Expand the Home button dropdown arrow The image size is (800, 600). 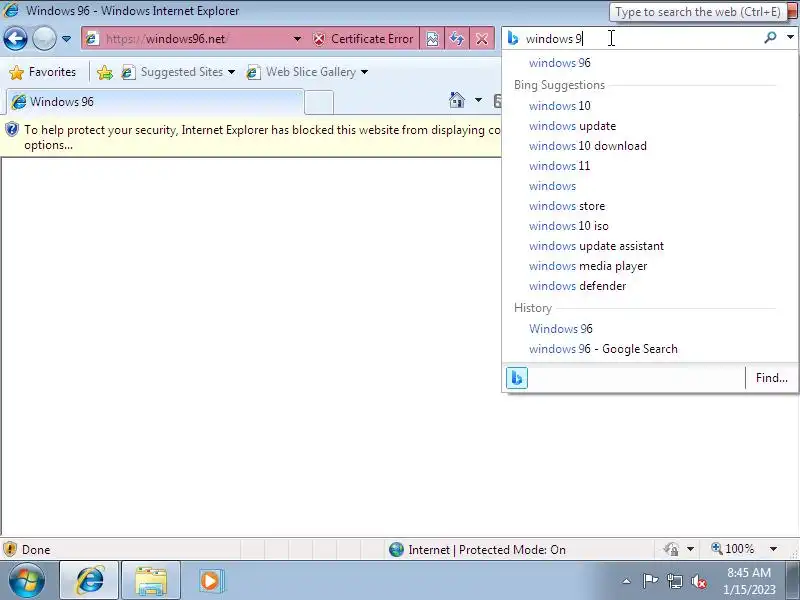478,100
